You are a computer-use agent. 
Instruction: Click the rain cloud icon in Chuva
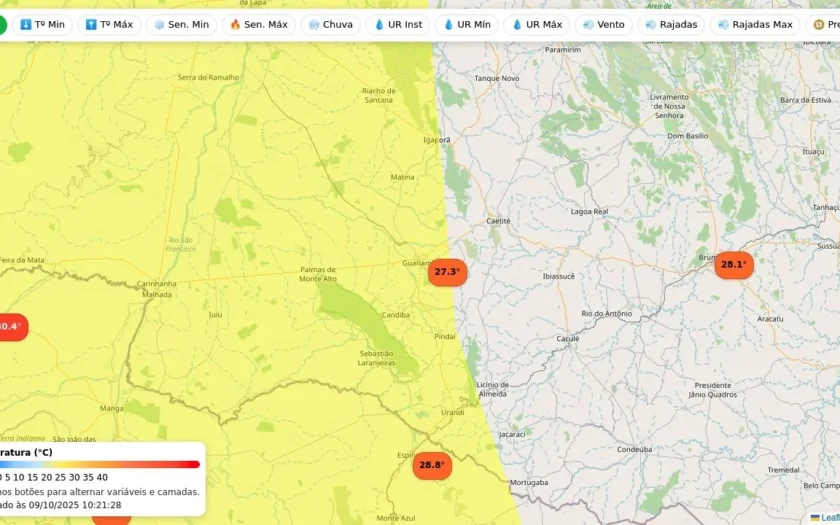(x=314, y=25)
